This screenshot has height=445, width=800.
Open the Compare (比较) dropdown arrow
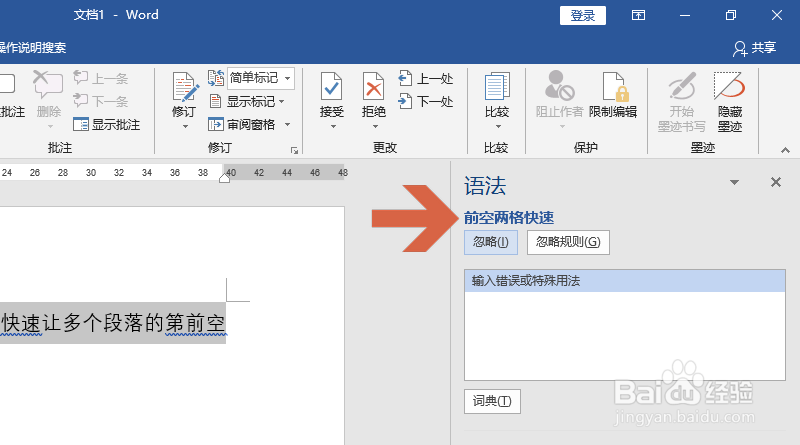tap(498, 126)
